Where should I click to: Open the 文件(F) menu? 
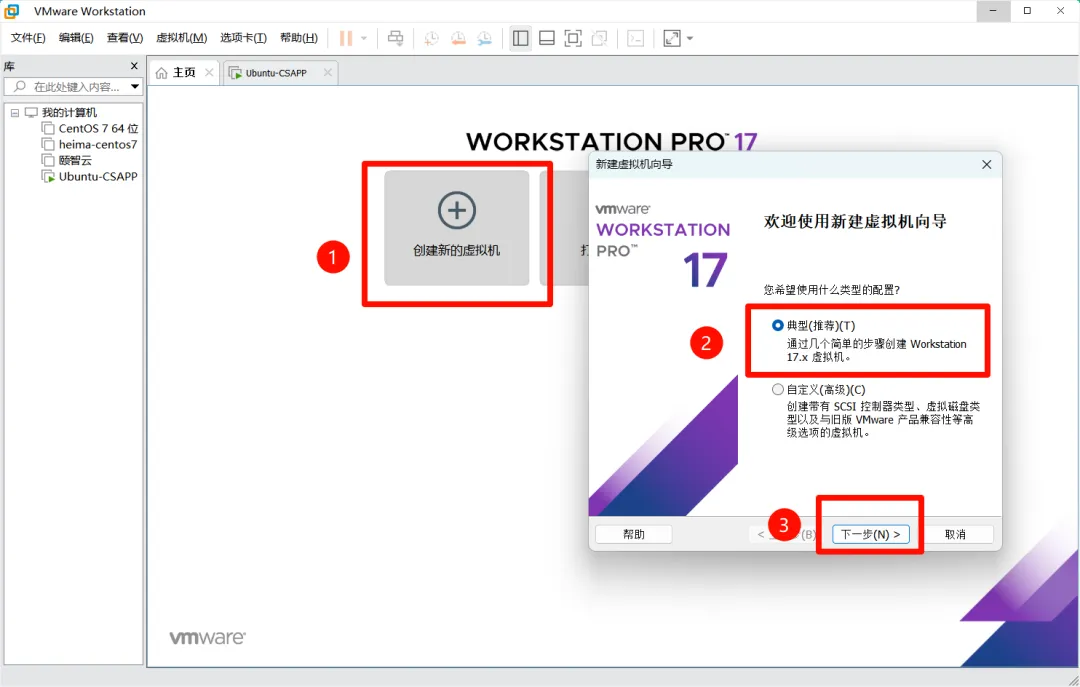pos(28,38)
